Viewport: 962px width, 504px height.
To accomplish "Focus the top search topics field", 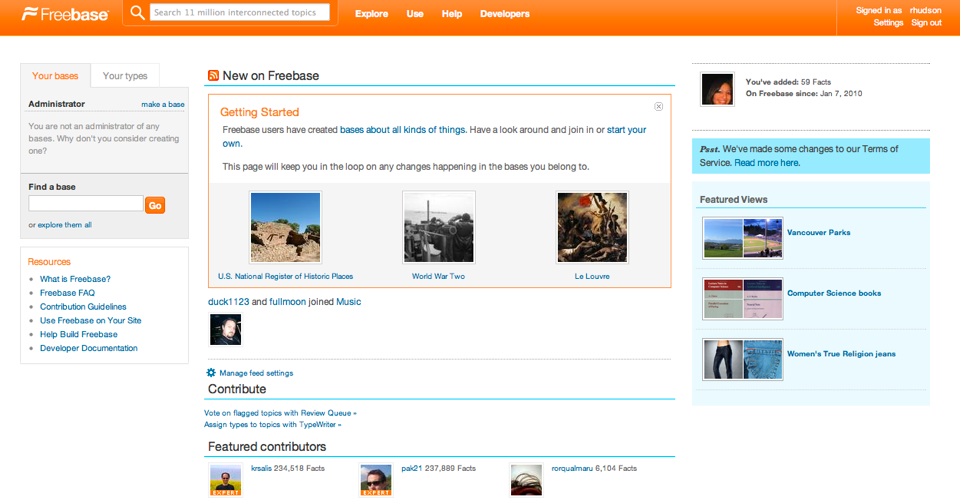I will click(240, 12).
